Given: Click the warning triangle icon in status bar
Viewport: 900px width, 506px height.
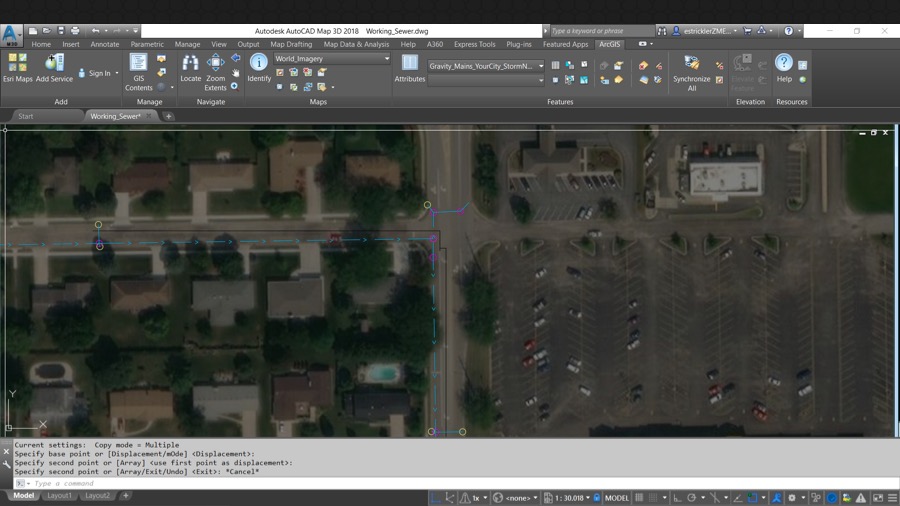Looking at the screenshot, I should coord(862,498).
